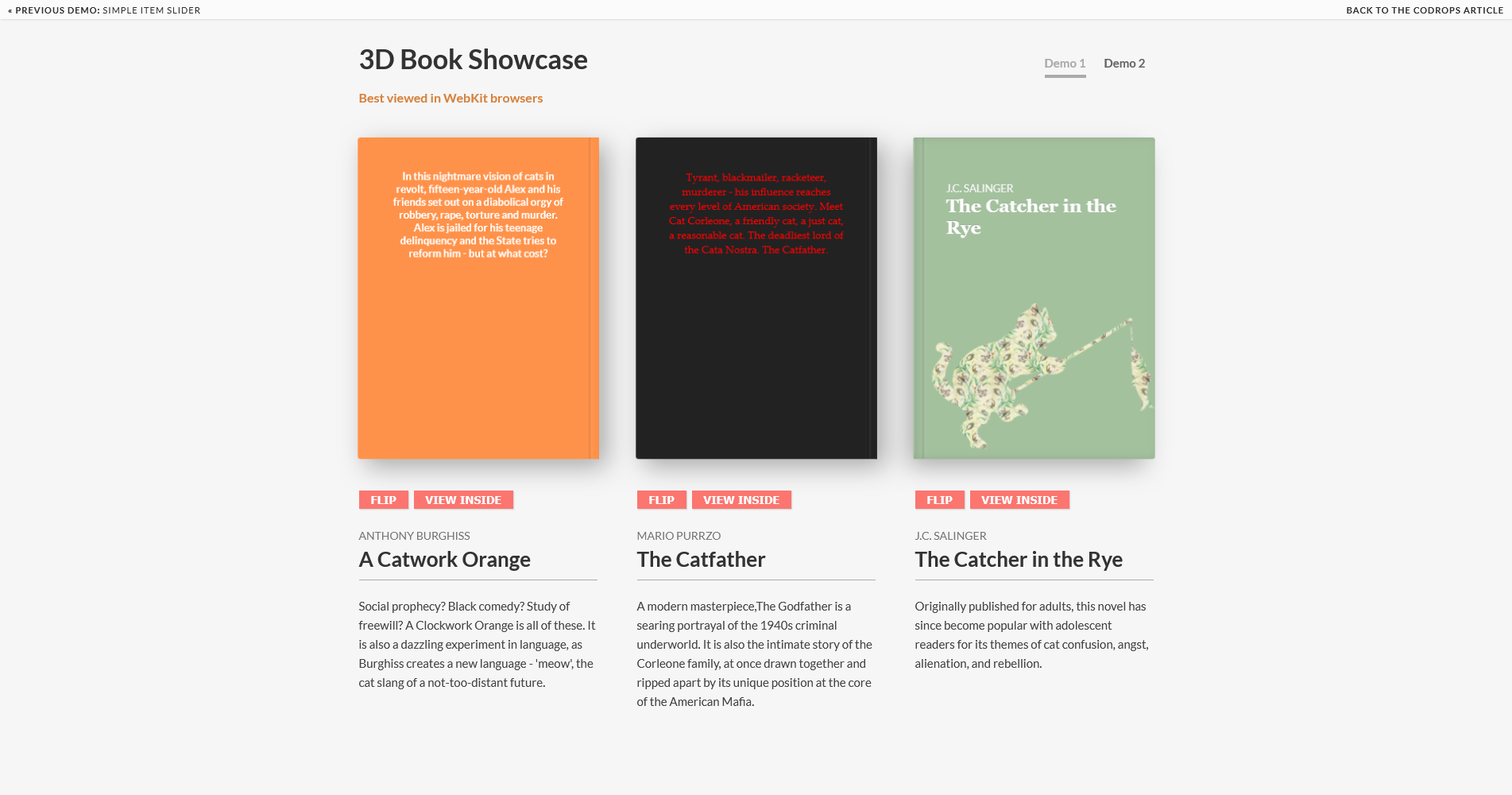This screenshot has width=1512, height=795.
Task: Open Back to the Codrops Article link
Action: 1425,10
